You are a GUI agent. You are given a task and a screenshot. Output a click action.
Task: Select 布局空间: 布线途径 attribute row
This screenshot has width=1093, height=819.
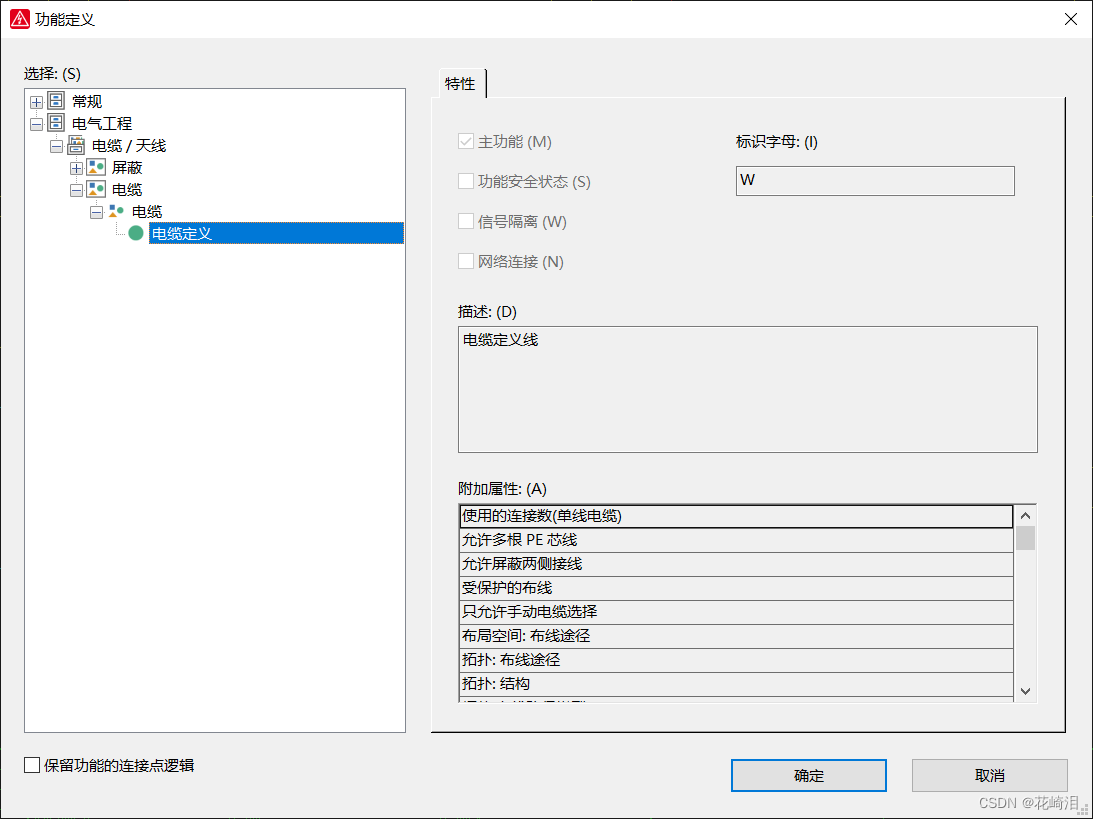click(736, 636)
